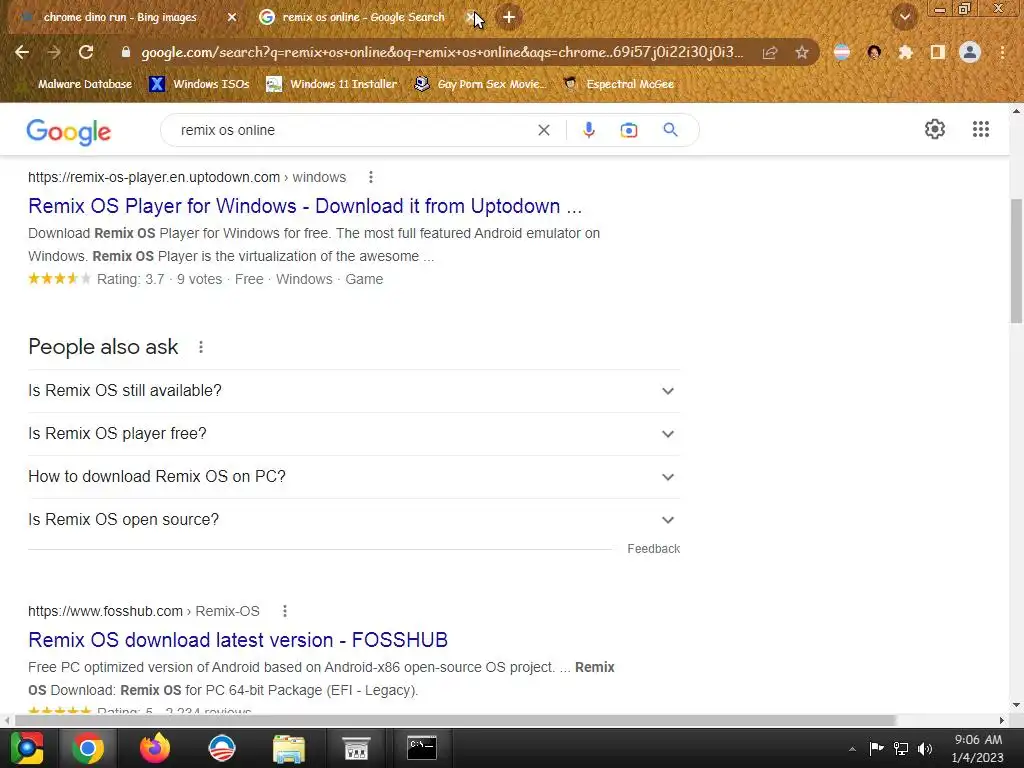Open the Remix OS Player Uptodown link
This screenshot has height=768, width=1024.
(x=304, y=206)
